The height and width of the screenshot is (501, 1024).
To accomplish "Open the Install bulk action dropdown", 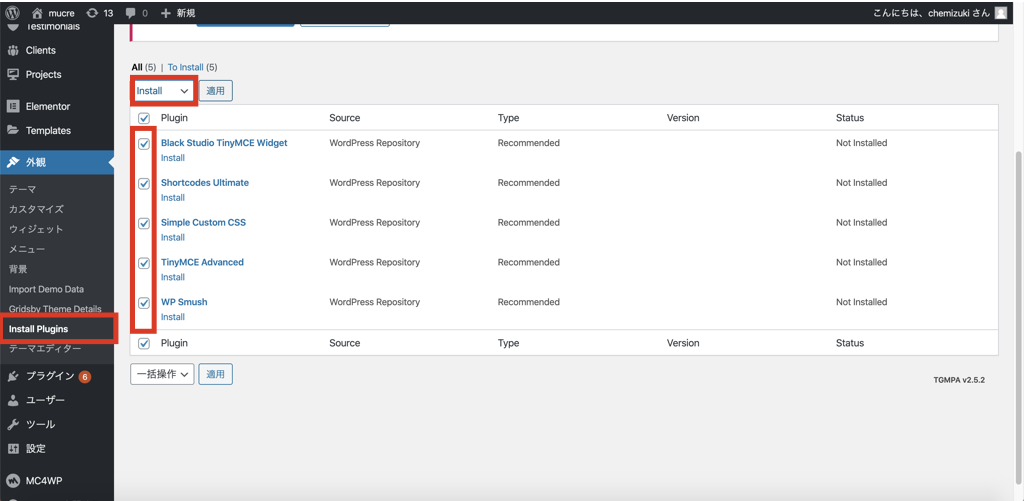I will pyautogui.click(x=162, y=91).
